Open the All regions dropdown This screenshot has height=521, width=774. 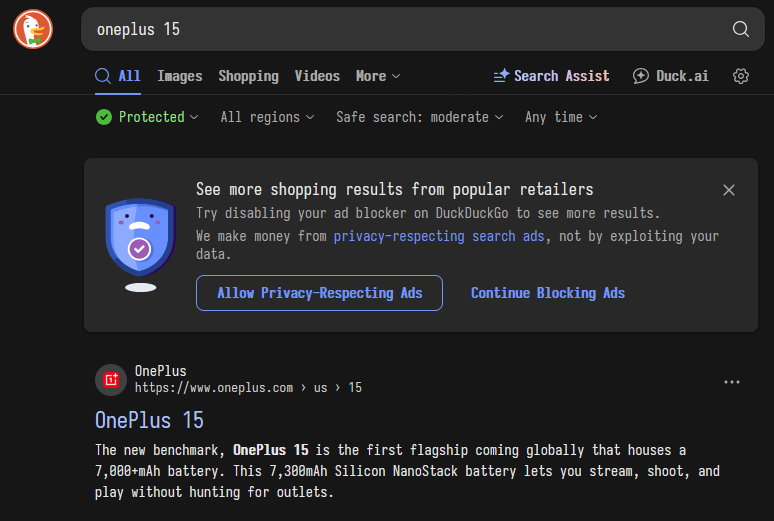coord(267,117)
